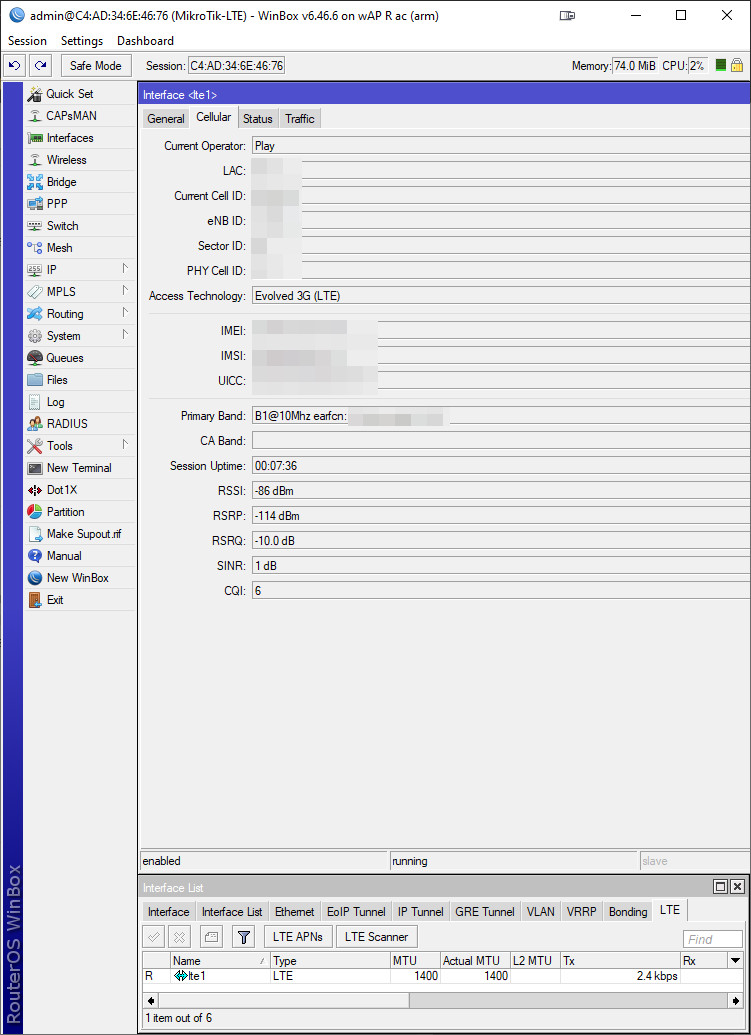Click the scroll right arrow in the interface table

(735, 1001)
